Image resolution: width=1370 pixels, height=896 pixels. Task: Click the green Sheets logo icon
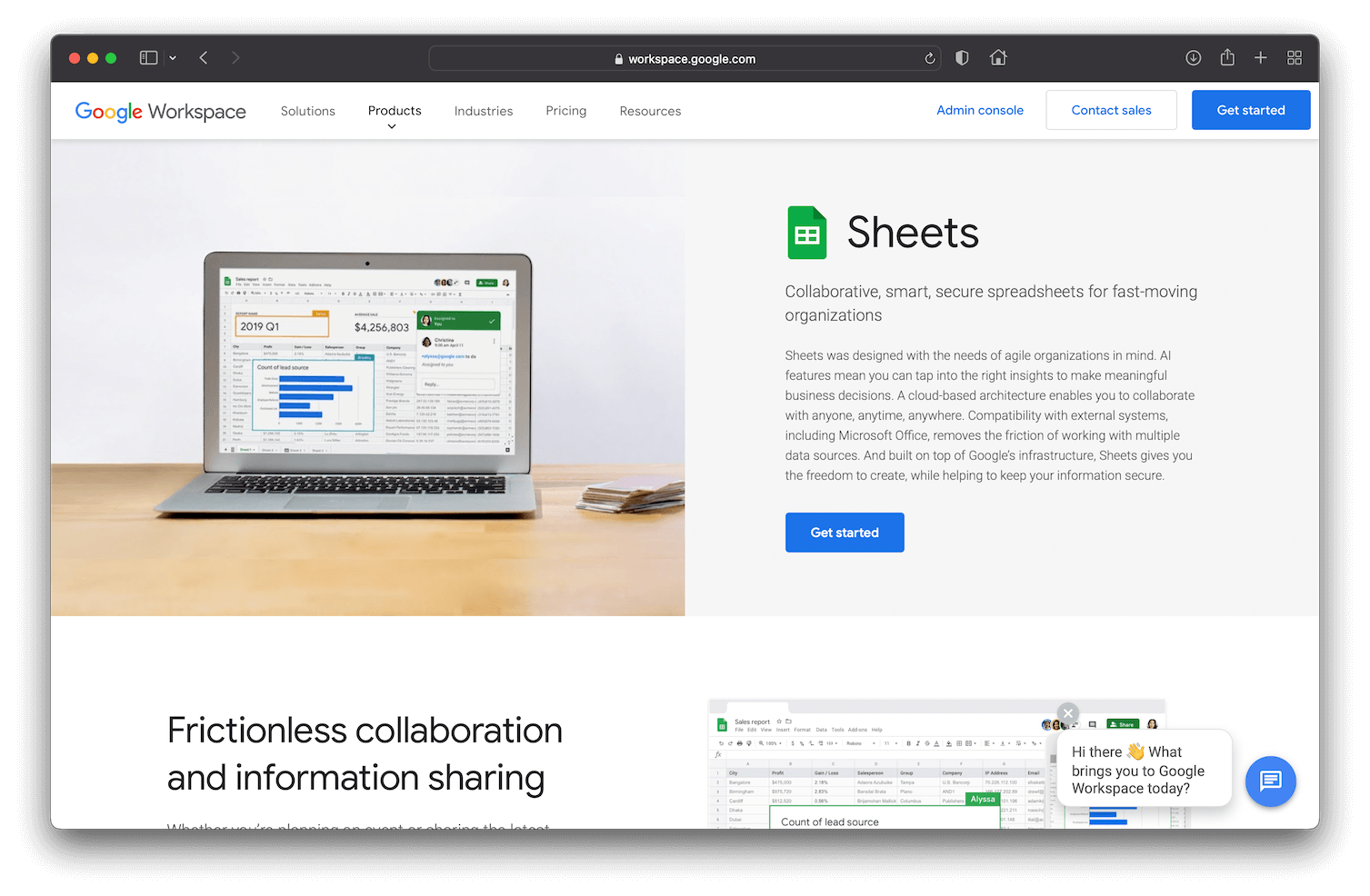click(806, 234)
